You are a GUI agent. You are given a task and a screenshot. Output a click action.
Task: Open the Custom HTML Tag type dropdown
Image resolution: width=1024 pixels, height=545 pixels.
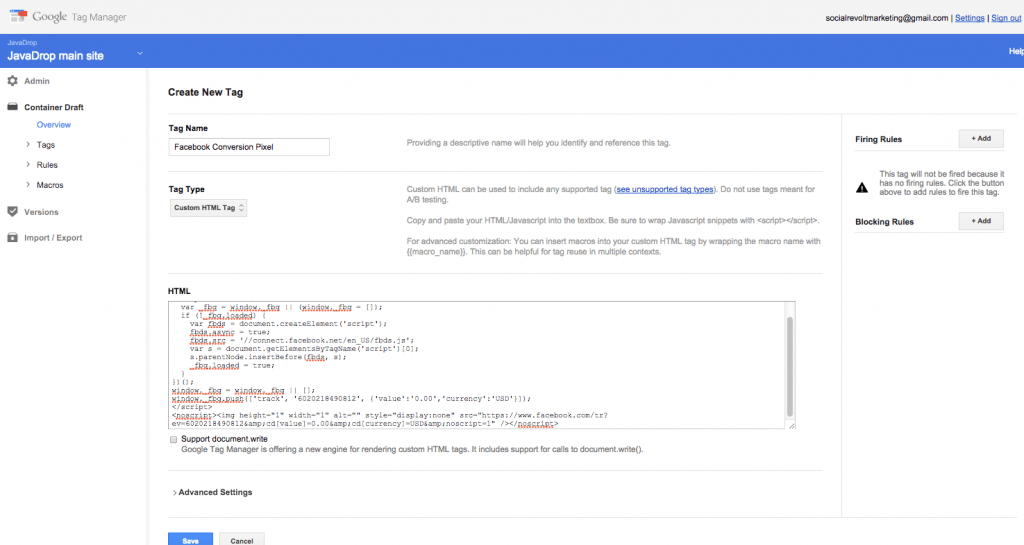208,208
